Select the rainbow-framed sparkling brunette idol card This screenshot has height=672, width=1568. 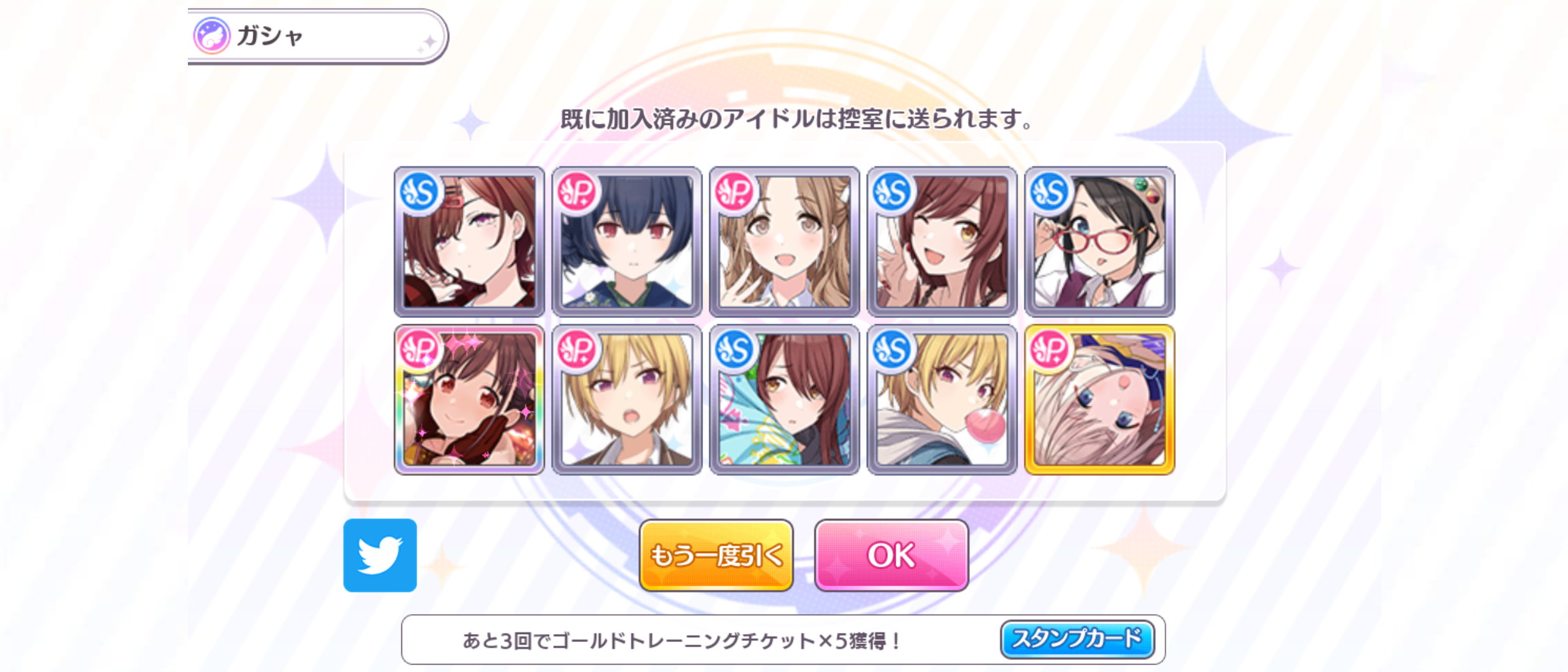[469, 399]
